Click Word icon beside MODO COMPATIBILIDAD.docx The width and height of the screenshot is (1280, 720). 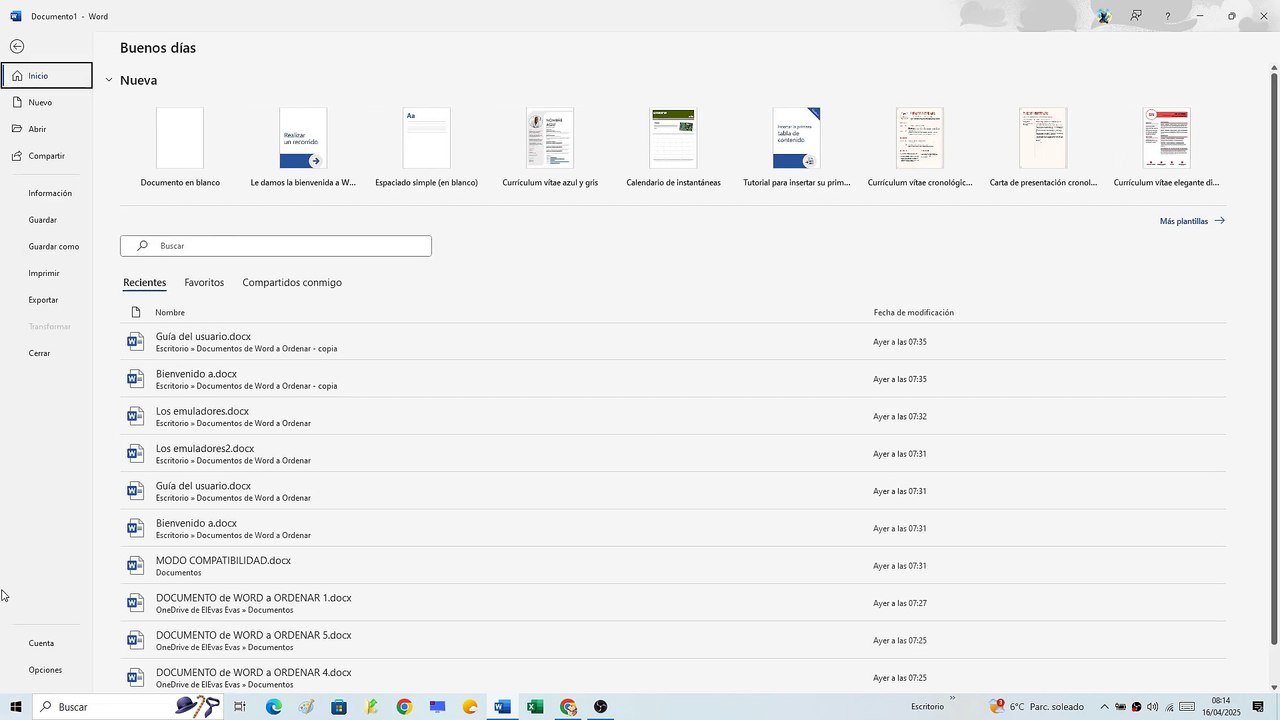tap(136, 566)
